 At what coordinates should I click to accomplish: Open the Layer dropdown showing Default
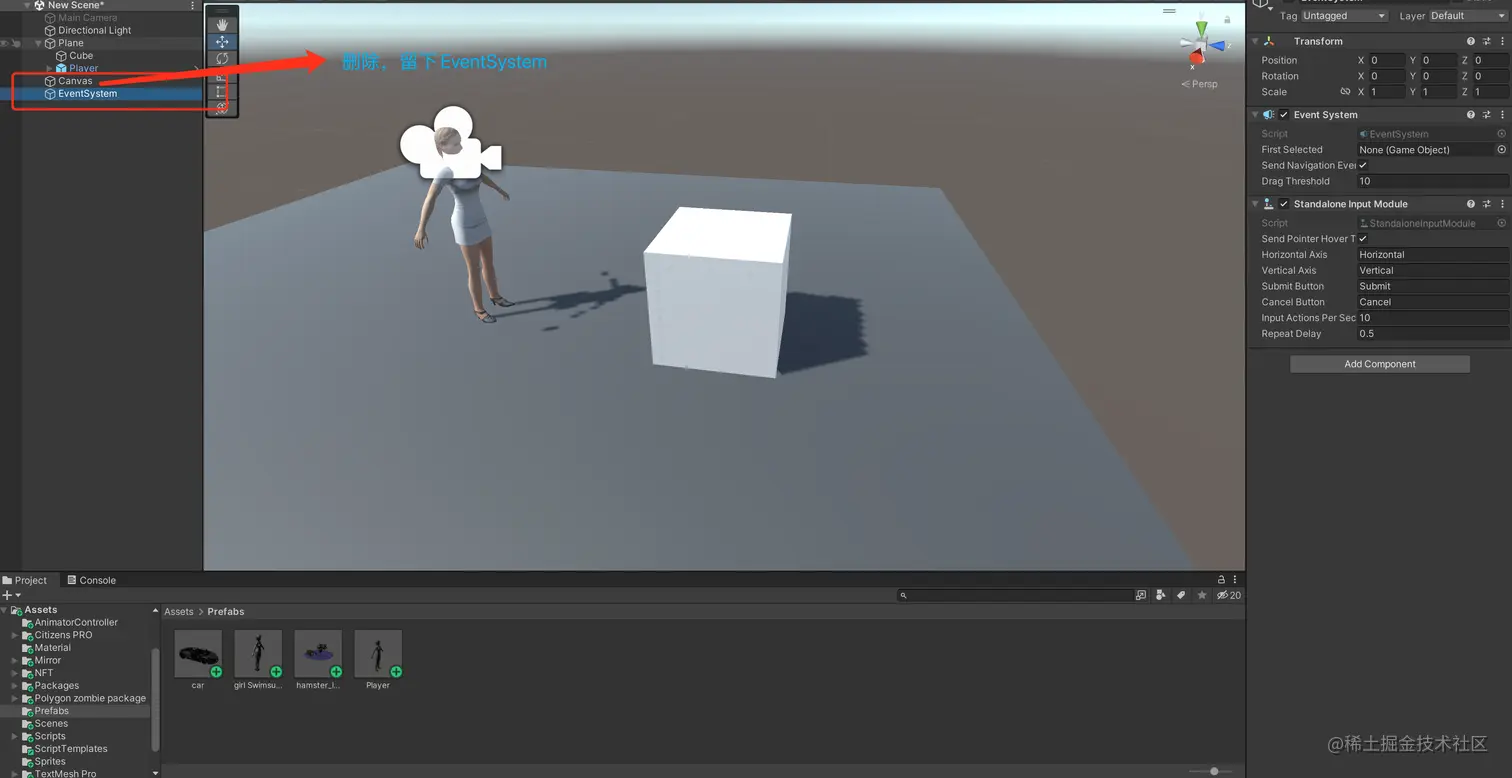click(x=1467, y=16)
